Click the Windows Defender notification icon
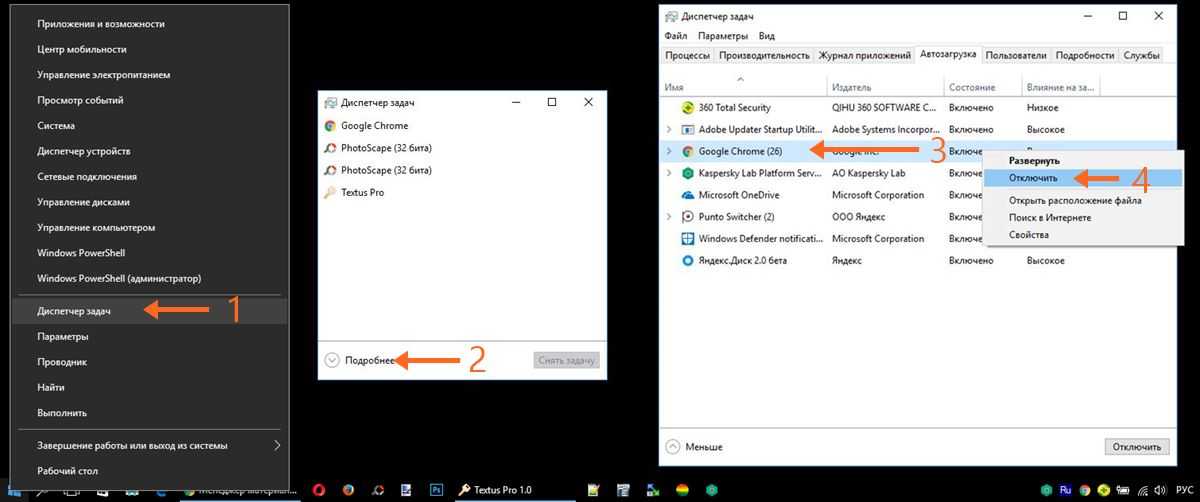The width and height of the screenshot is (1200, 502). tap(687, 239)
